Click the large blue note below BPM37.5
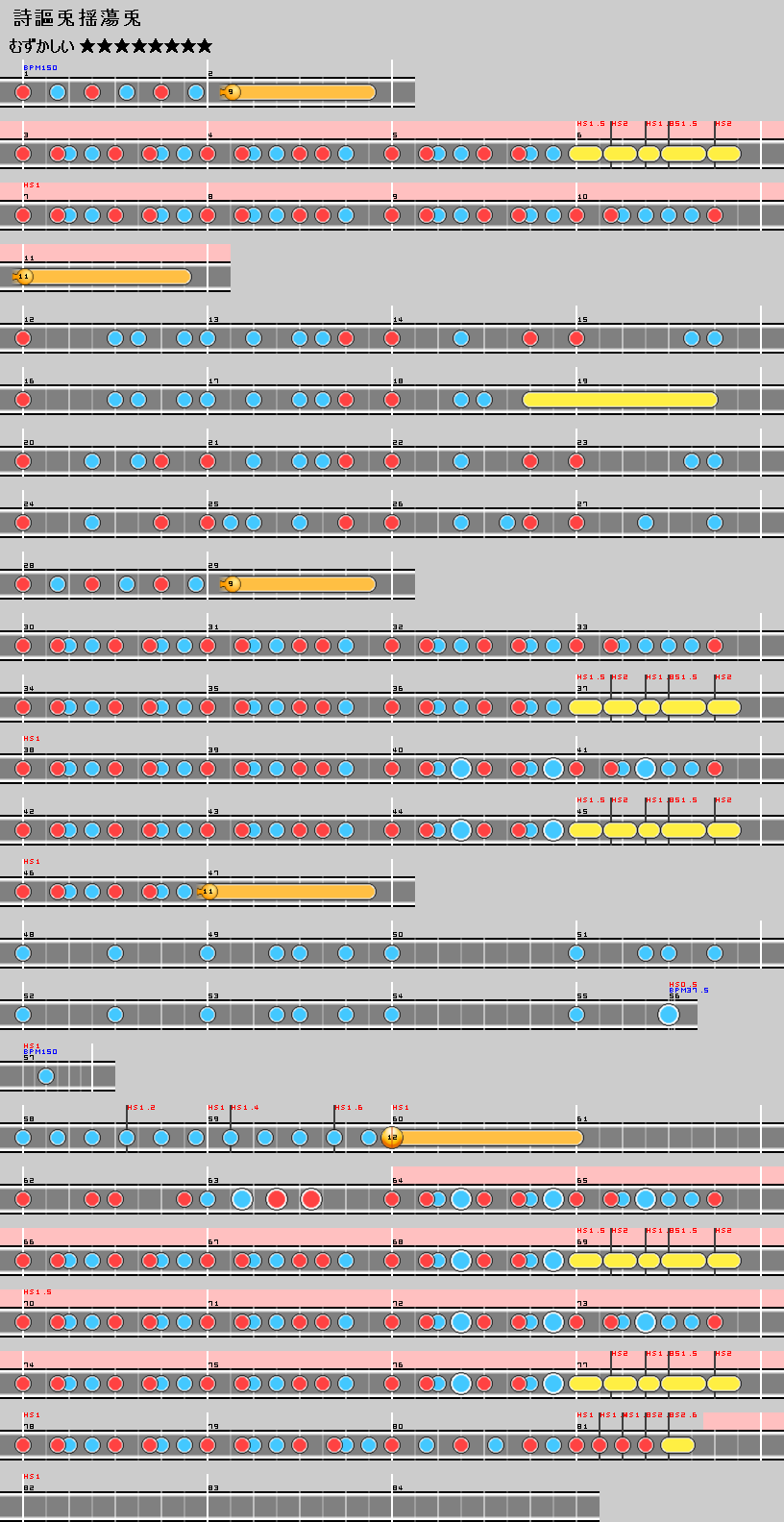784x1522 pixels. click(669, 1015)
